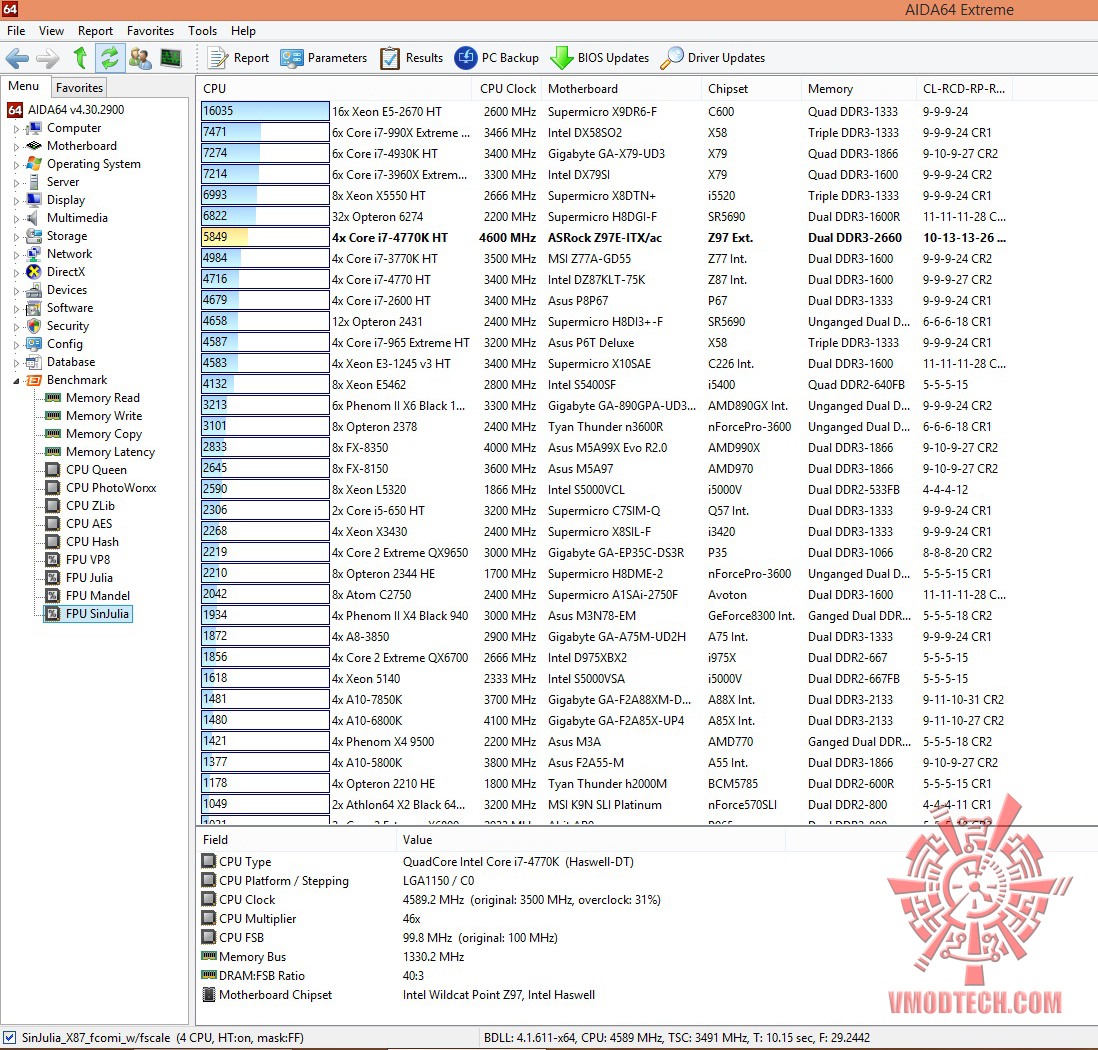Open the View menu
The width and height of the screenshot is (1098, 1050).
pyautogui.click(x=51, y=31)
